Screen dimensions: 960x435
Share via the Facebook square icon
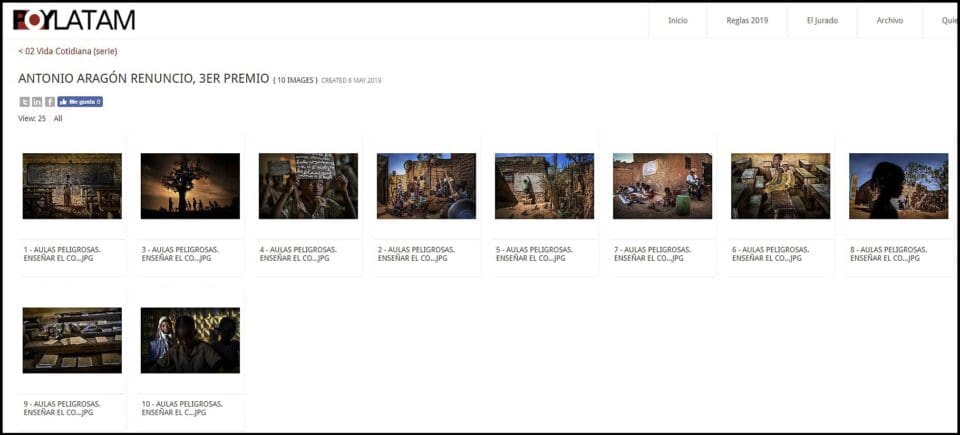click(50, 102)
